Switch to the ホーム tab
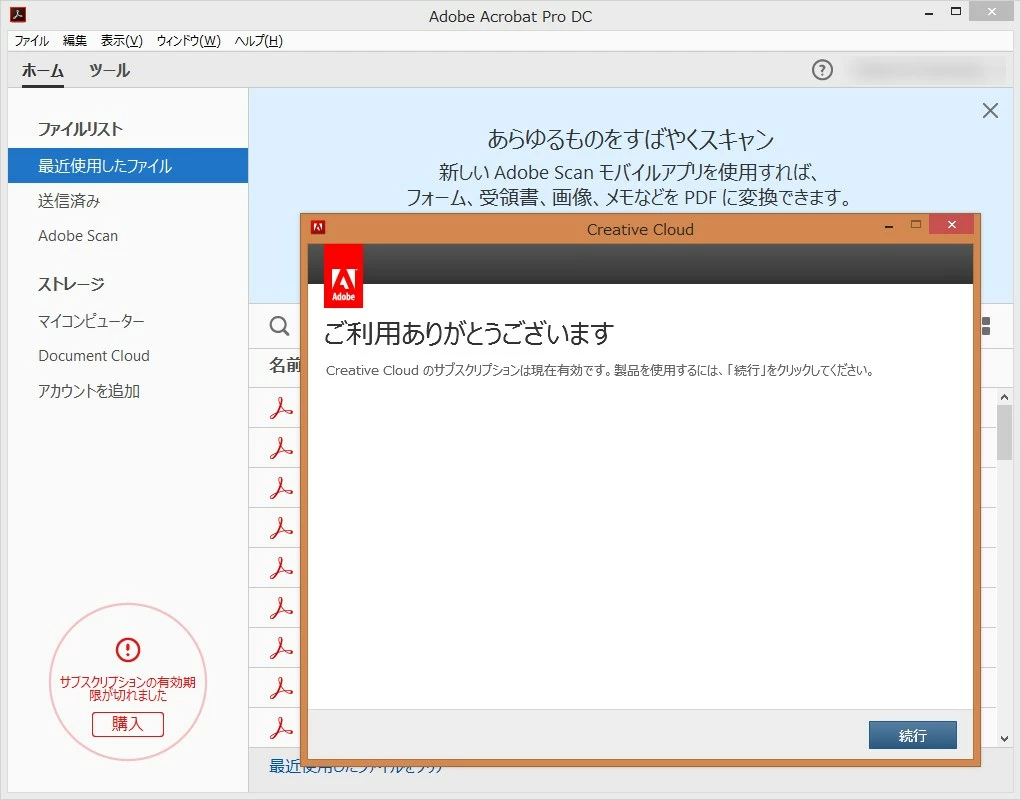Image resolution: width=1021 pixels, height=800 pixels. (x=43, y=70)
